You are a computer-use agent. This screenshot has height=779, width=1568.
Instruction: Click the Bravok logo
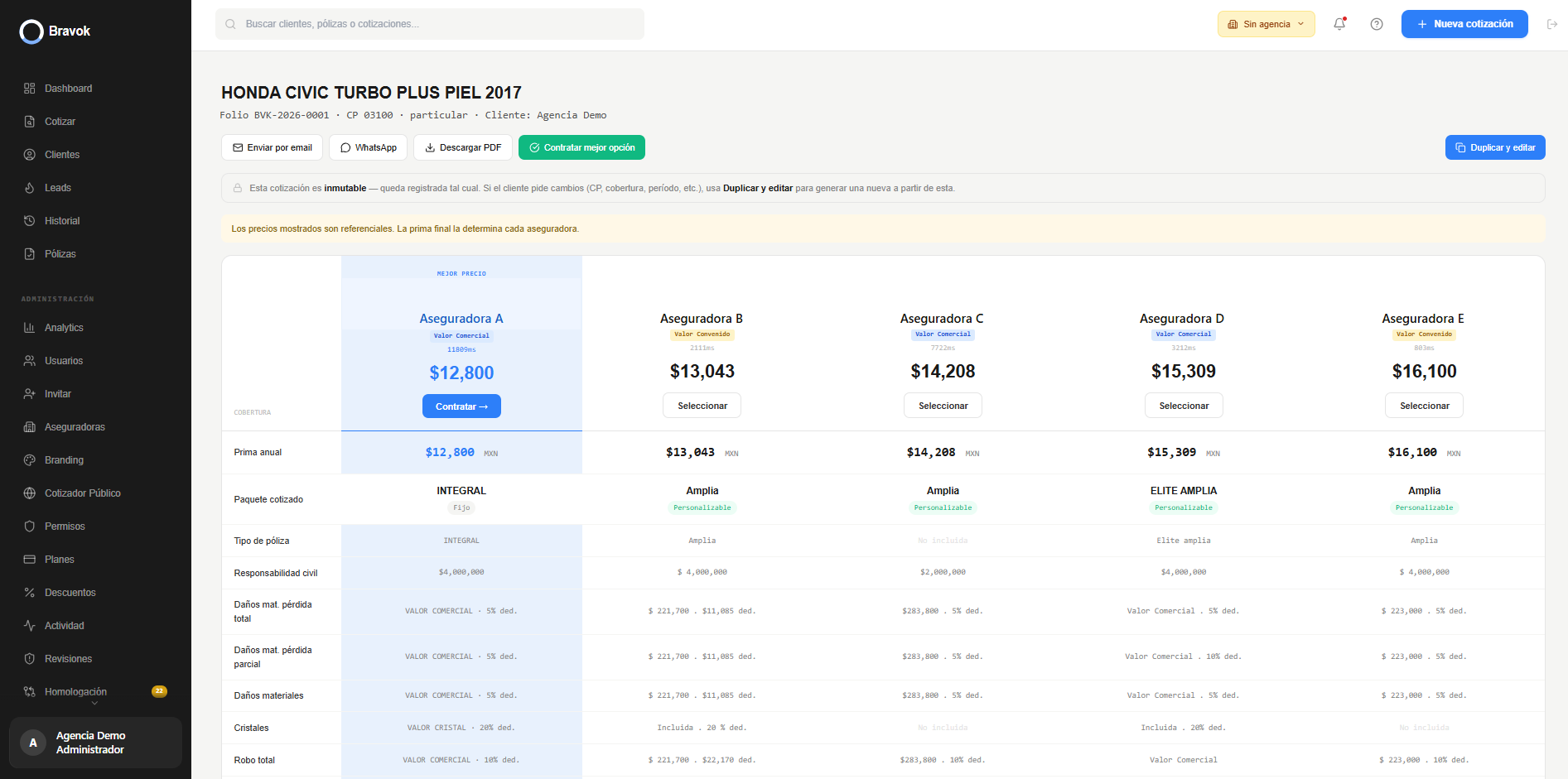pyautogui.click(x=55, y=31)
